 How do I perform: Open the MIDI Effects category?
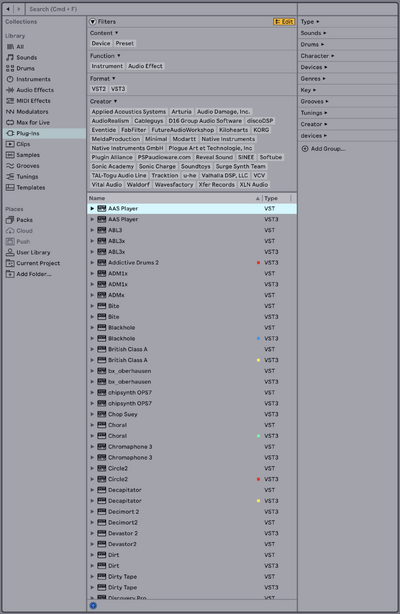click(33, 101)
